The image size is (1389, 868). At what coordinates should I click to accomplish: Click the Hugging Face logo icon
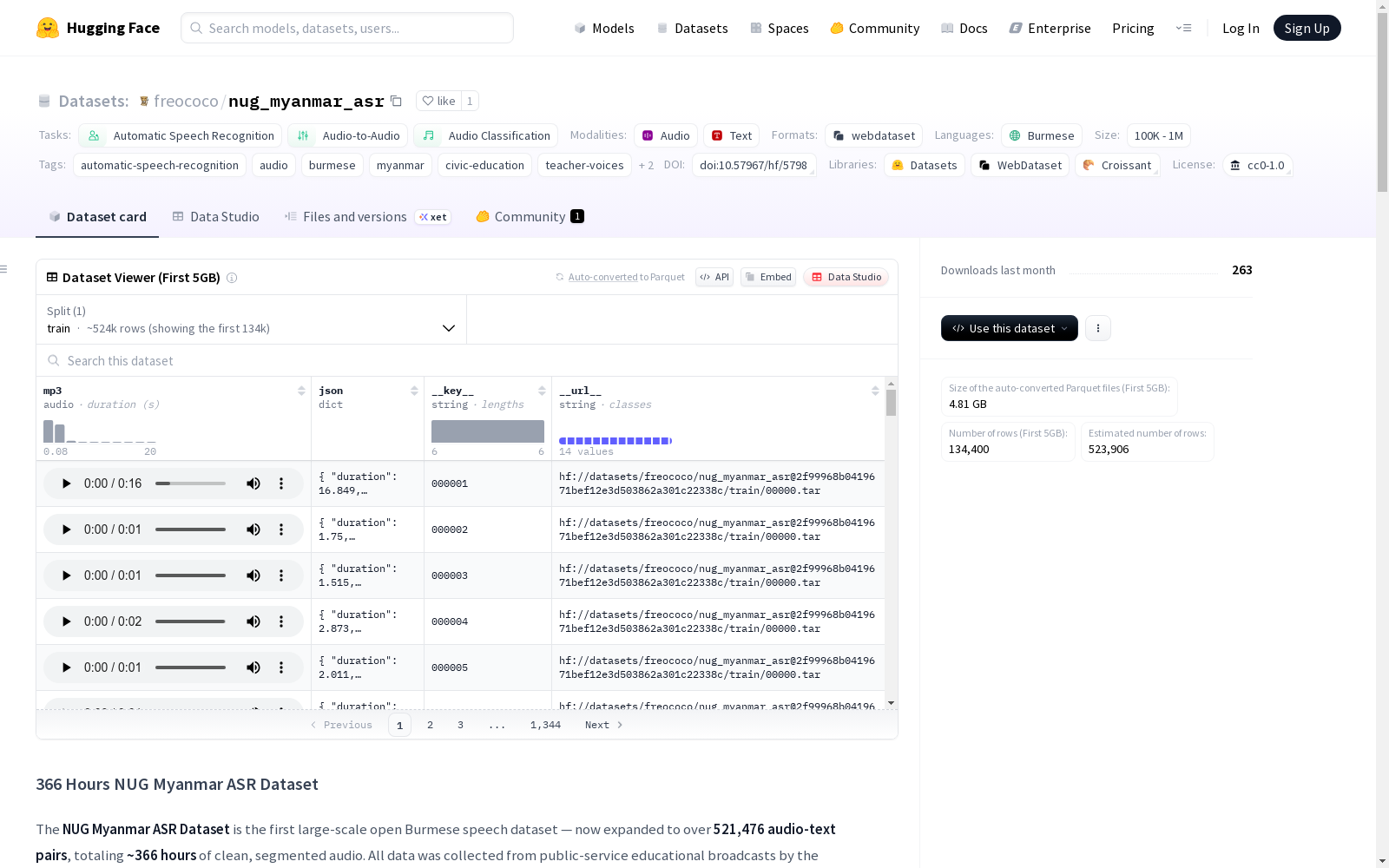48,28
